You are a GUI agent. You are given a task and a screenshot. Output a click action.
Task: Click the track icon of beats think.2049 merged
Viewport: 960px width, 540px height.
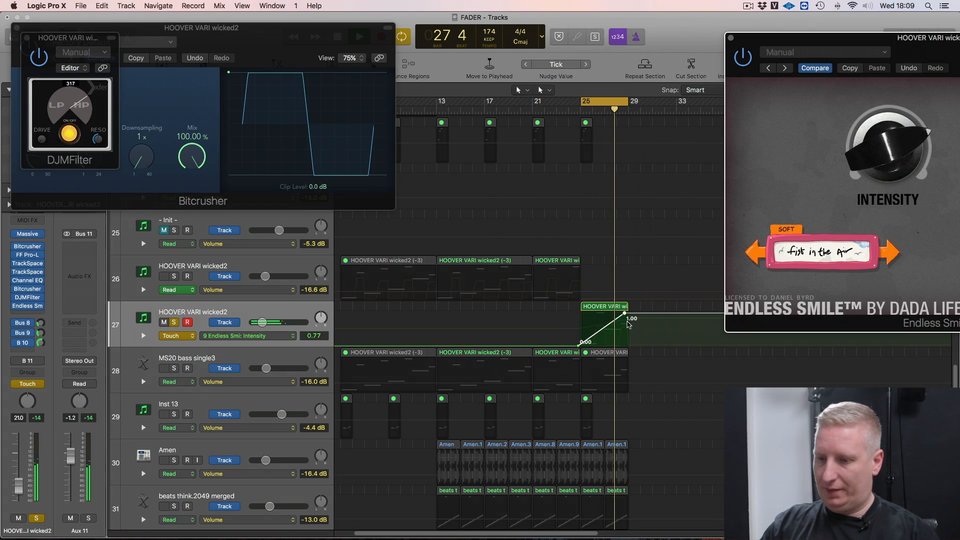coord(143,501)
